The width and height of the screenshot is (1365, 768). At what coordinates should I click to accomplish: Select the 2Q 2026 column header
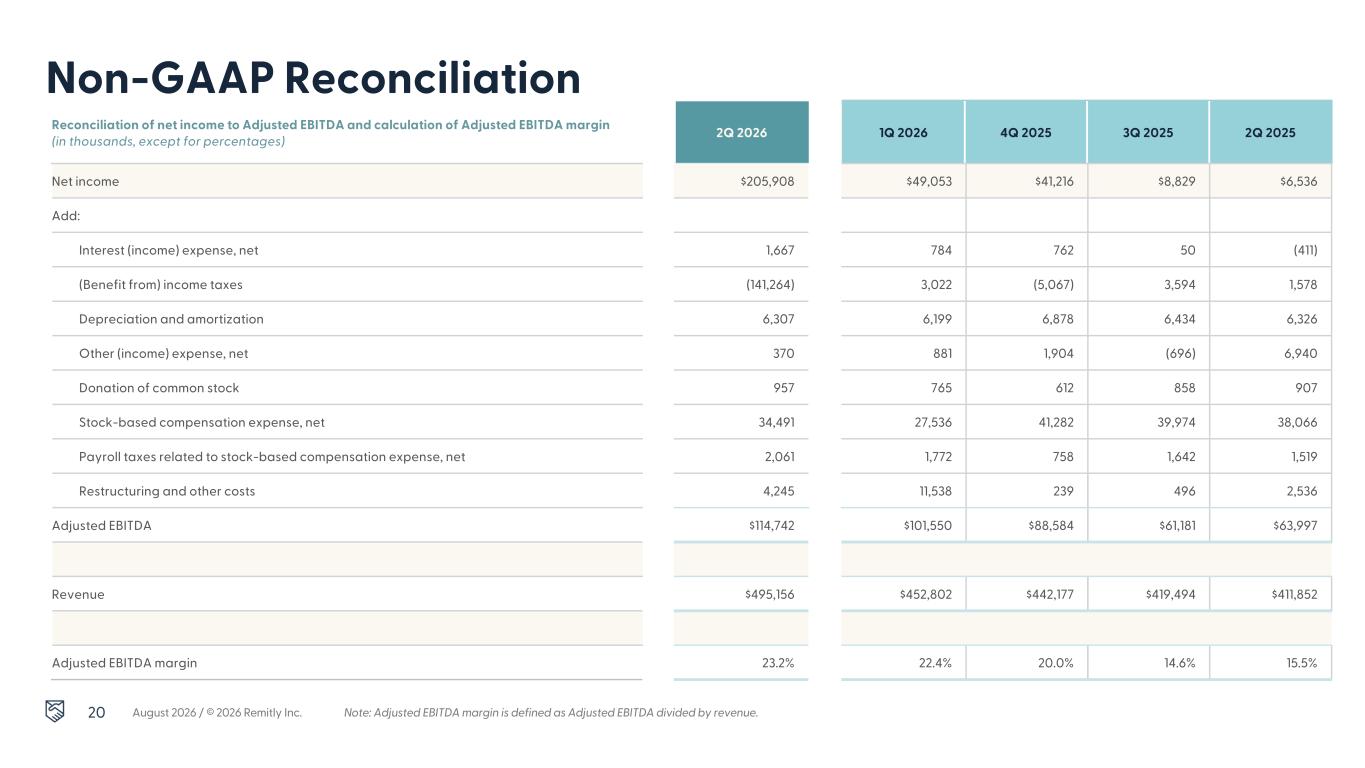point(741,132)
